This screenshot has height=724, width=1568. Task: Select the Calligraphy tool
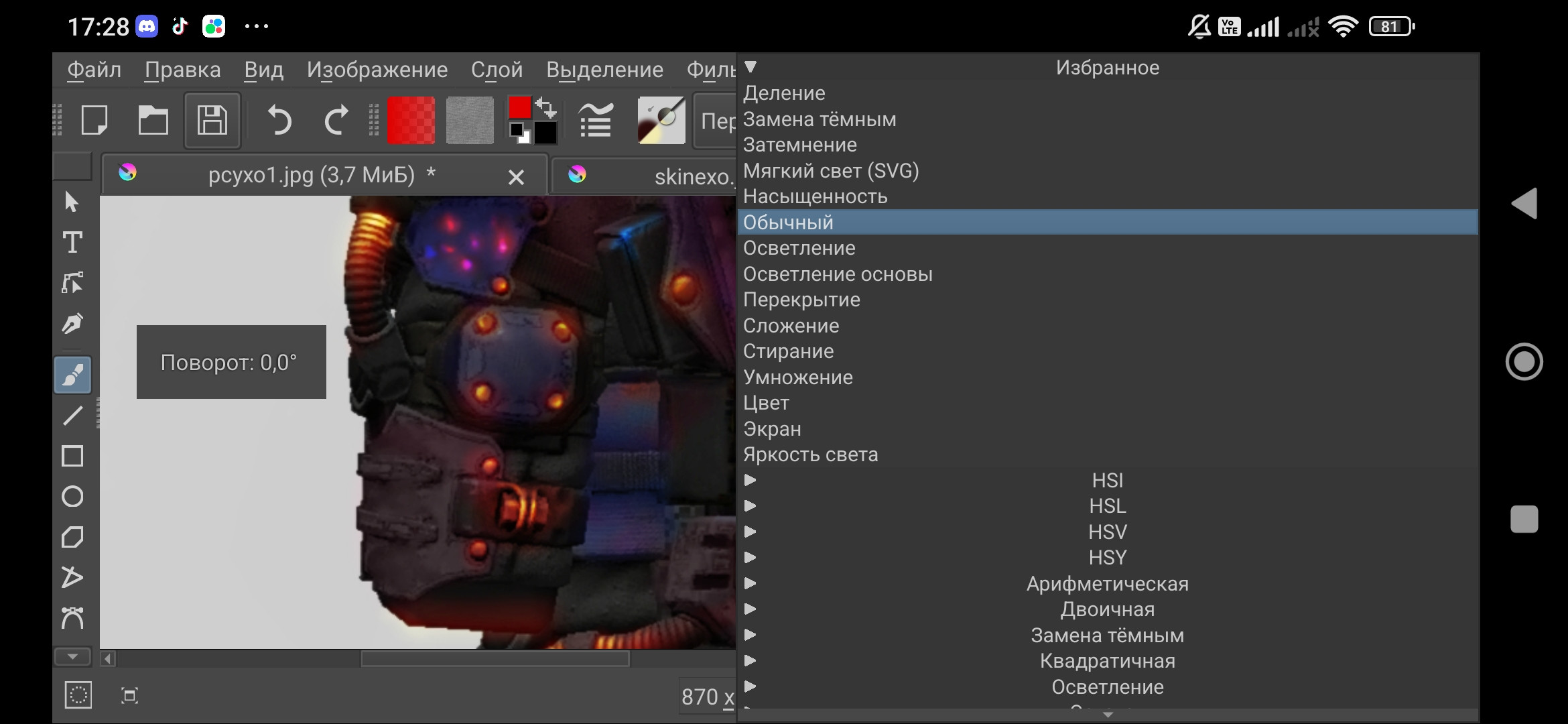pyautogui.click(x=72, y=323)
